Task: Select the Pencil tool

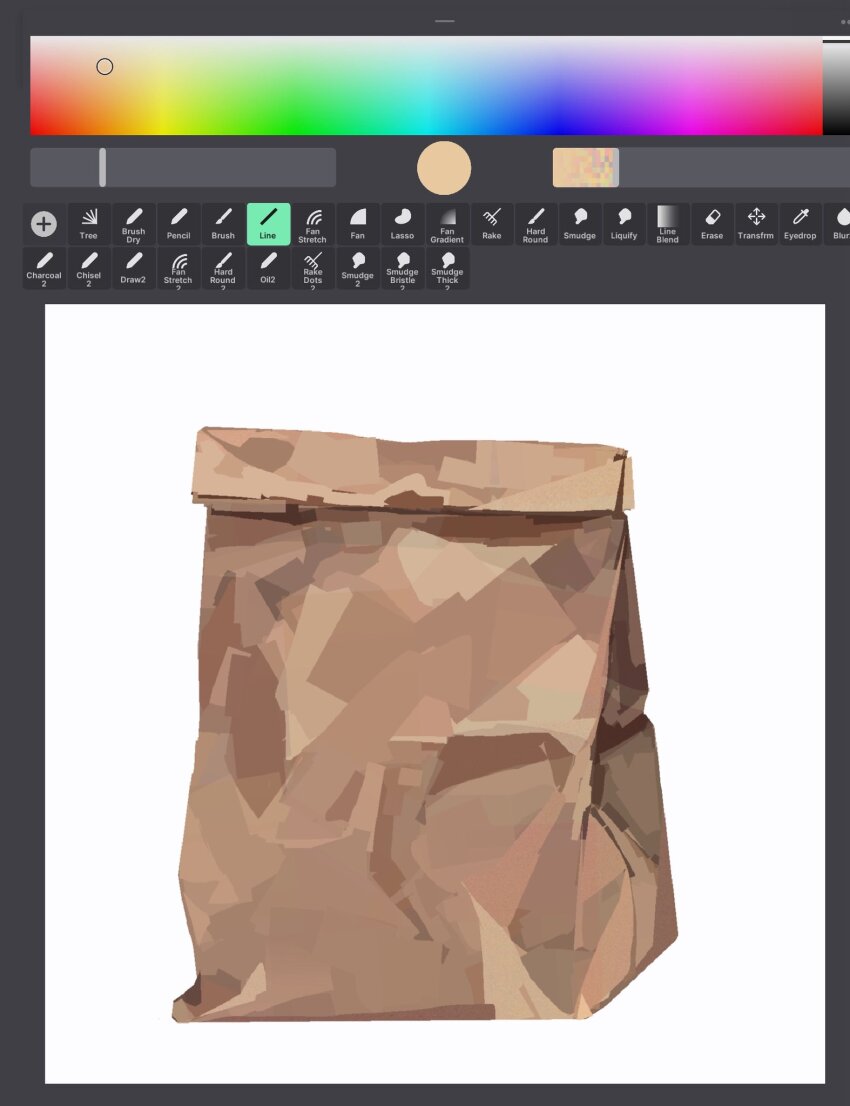Action: point(178,224)
